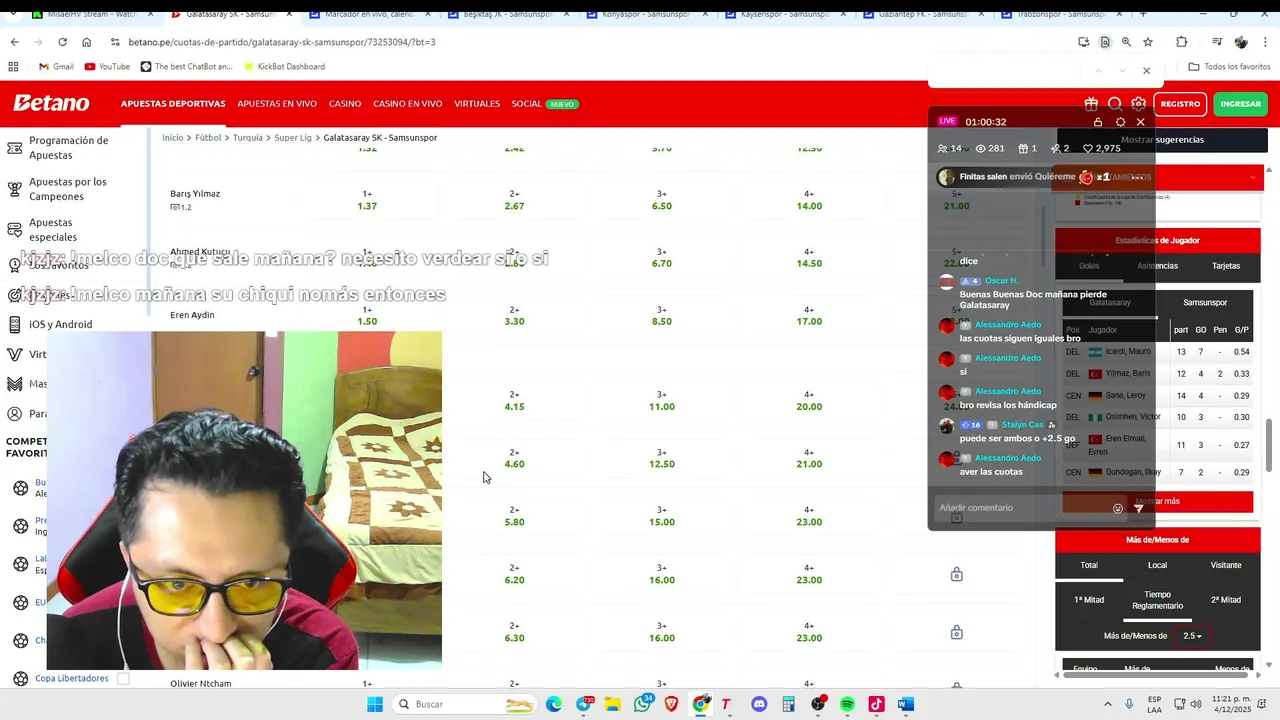Open the browser zoom magnifier icon
1280x720 pixels.
tap(1126, 42)
